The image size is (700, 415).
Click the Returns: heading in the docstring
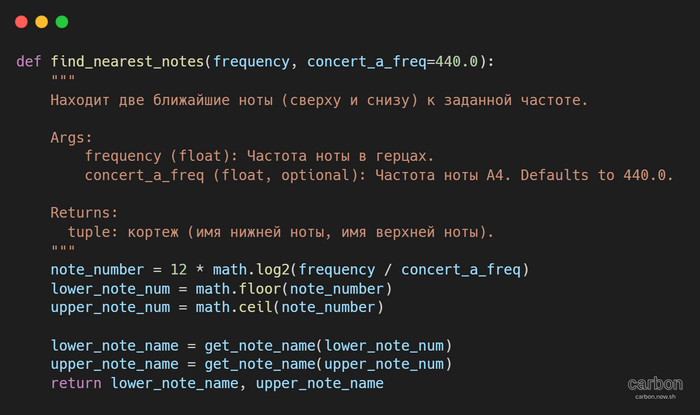[x=84, y=212]
